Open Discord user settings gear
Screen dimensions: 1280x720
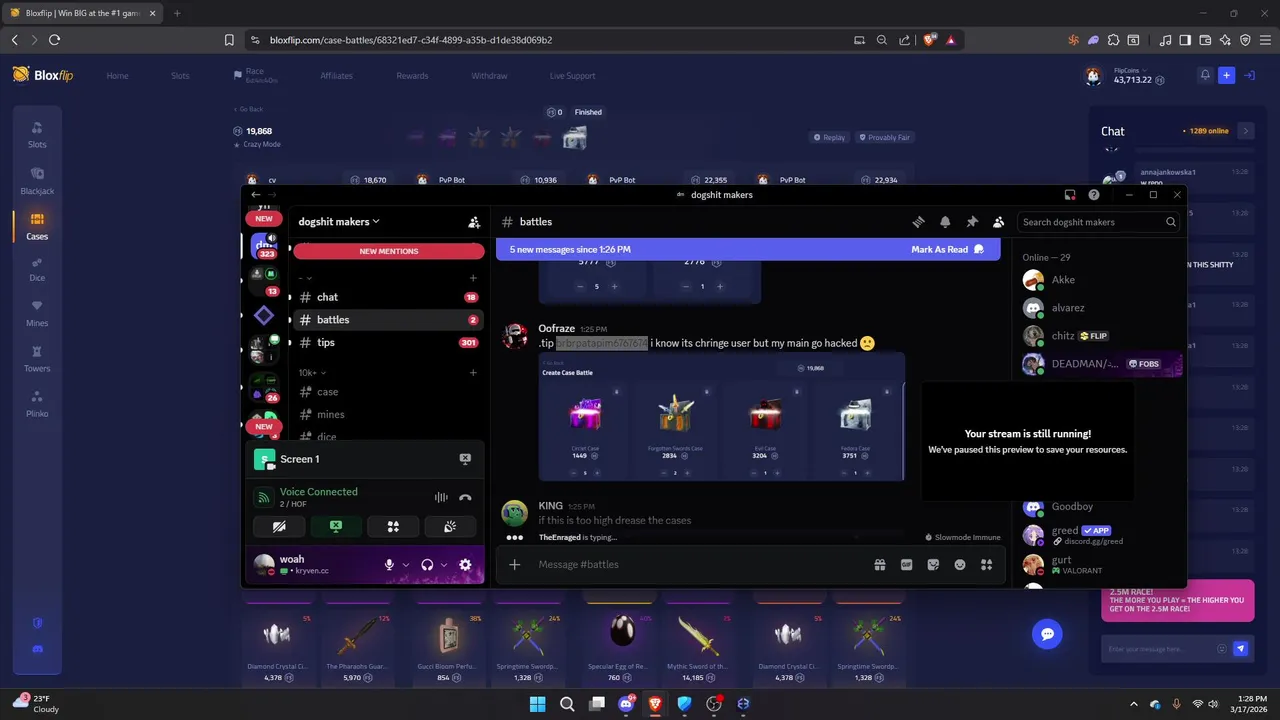pyautogui.click(x=465, y=565)
